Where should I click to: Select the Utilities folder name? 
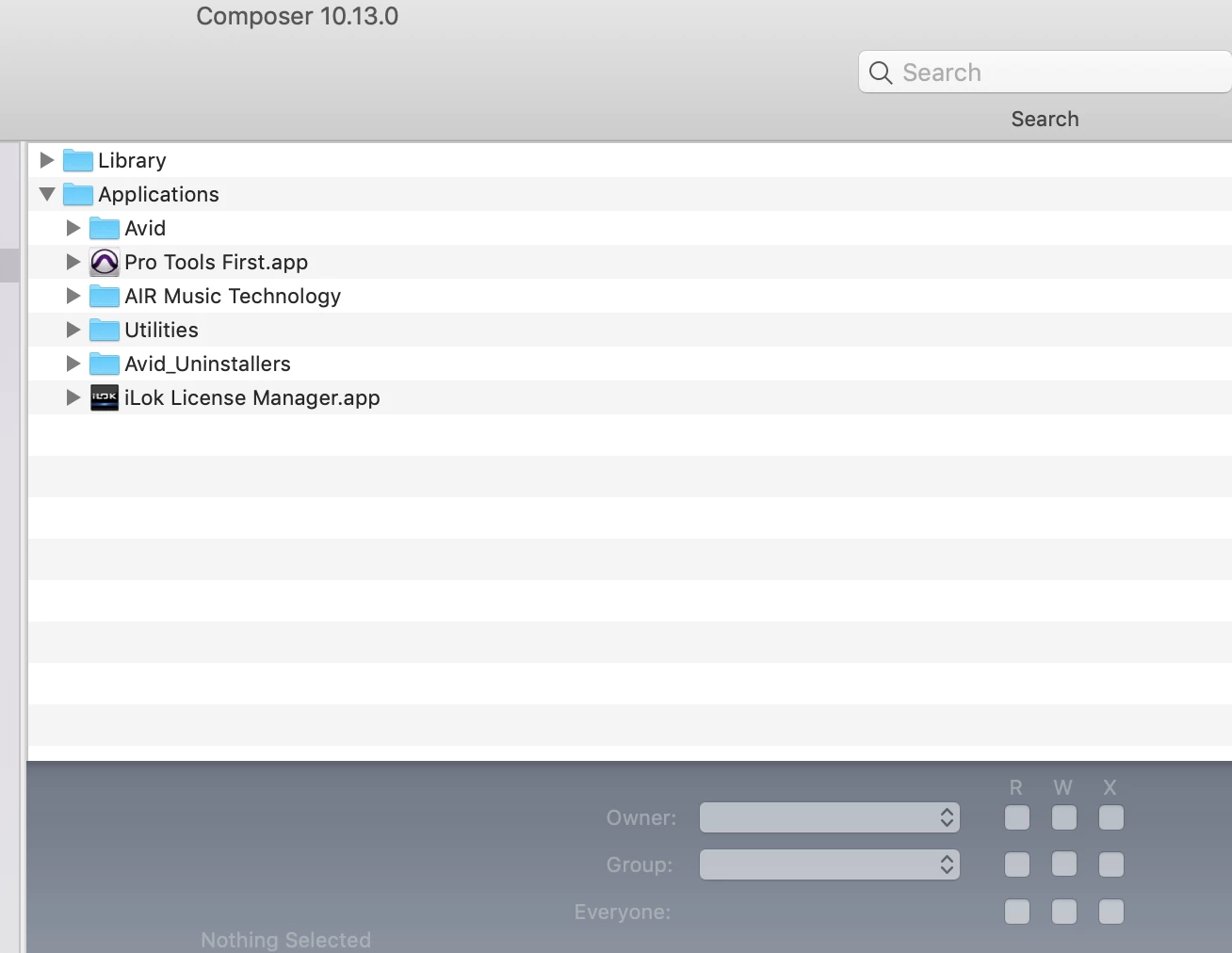(x=161, y=331)
